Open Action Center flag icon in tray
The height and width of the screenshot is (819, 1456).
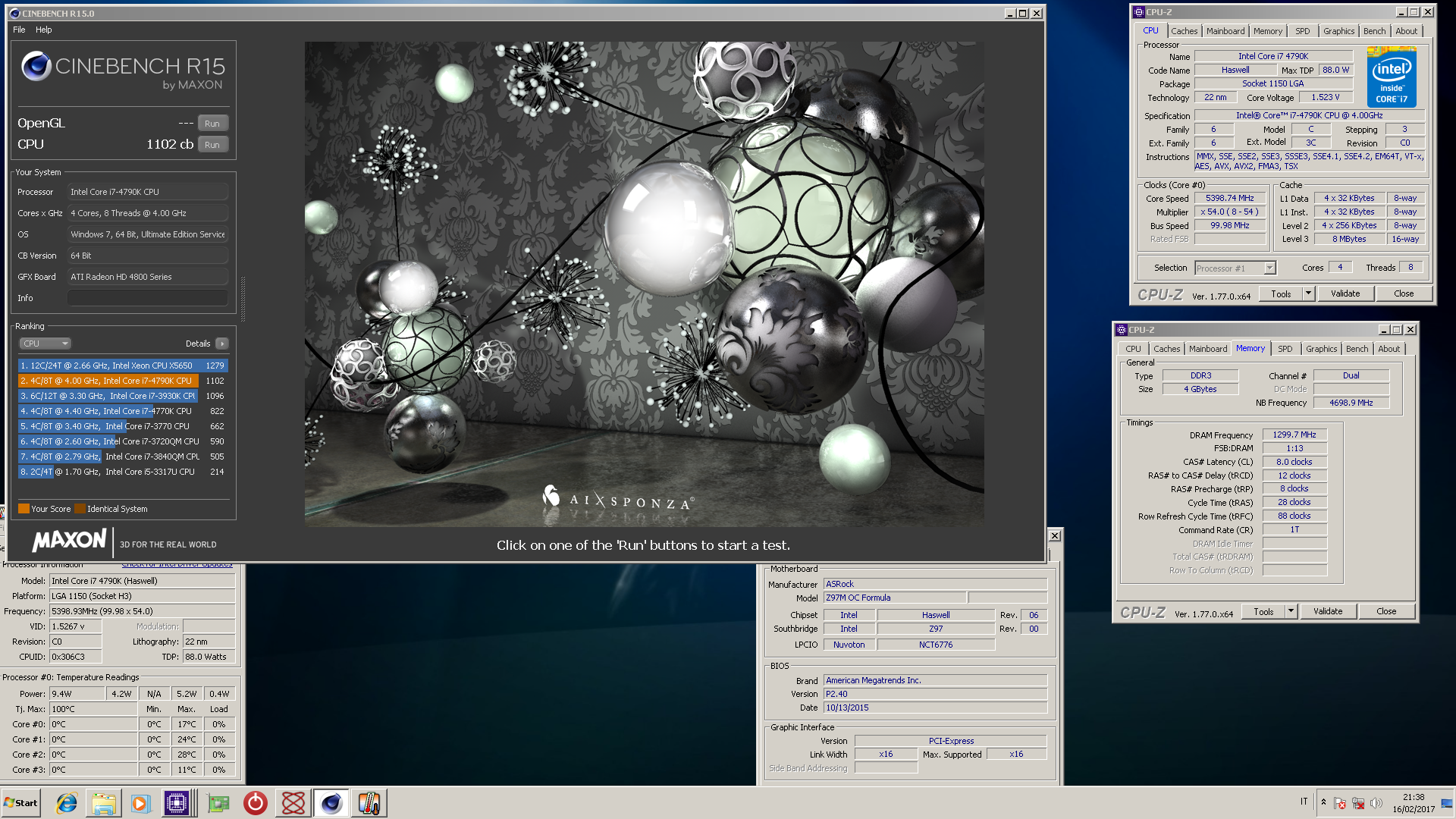coord(1340,803)
